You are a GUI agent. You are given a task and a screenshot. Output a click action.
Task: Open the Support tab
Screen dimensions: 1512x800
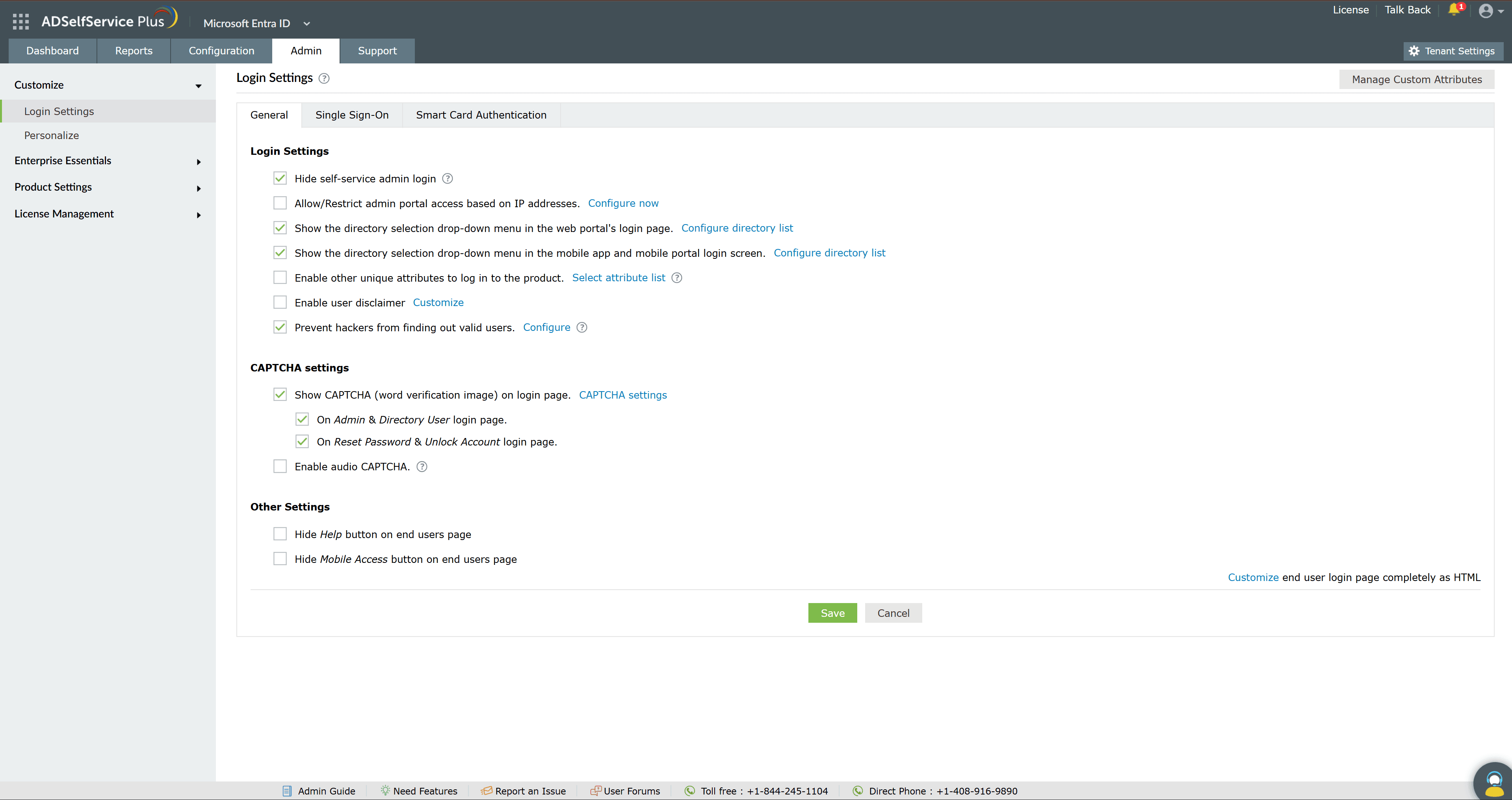click(x=377, y=51)
